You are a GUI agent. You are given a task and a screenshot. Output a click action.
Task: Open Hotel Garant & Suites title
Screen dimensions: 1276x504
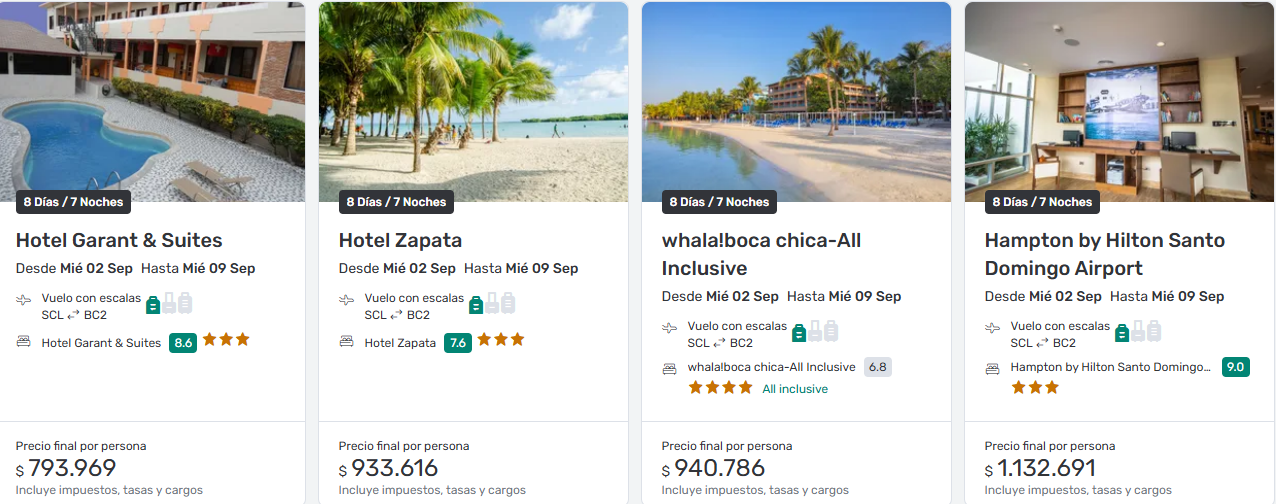tap(119, 240)
